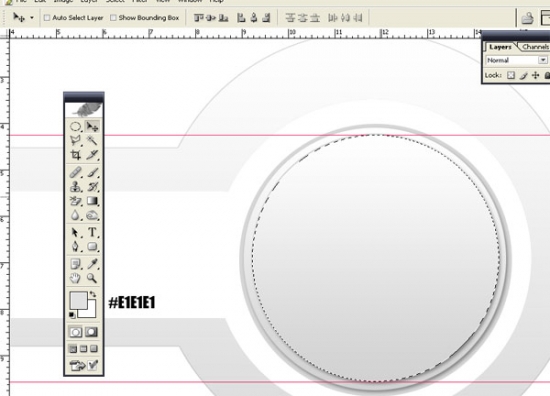Select the Pen tool
550x396 pixels.
pyautogui.click(x=75, y=247)
